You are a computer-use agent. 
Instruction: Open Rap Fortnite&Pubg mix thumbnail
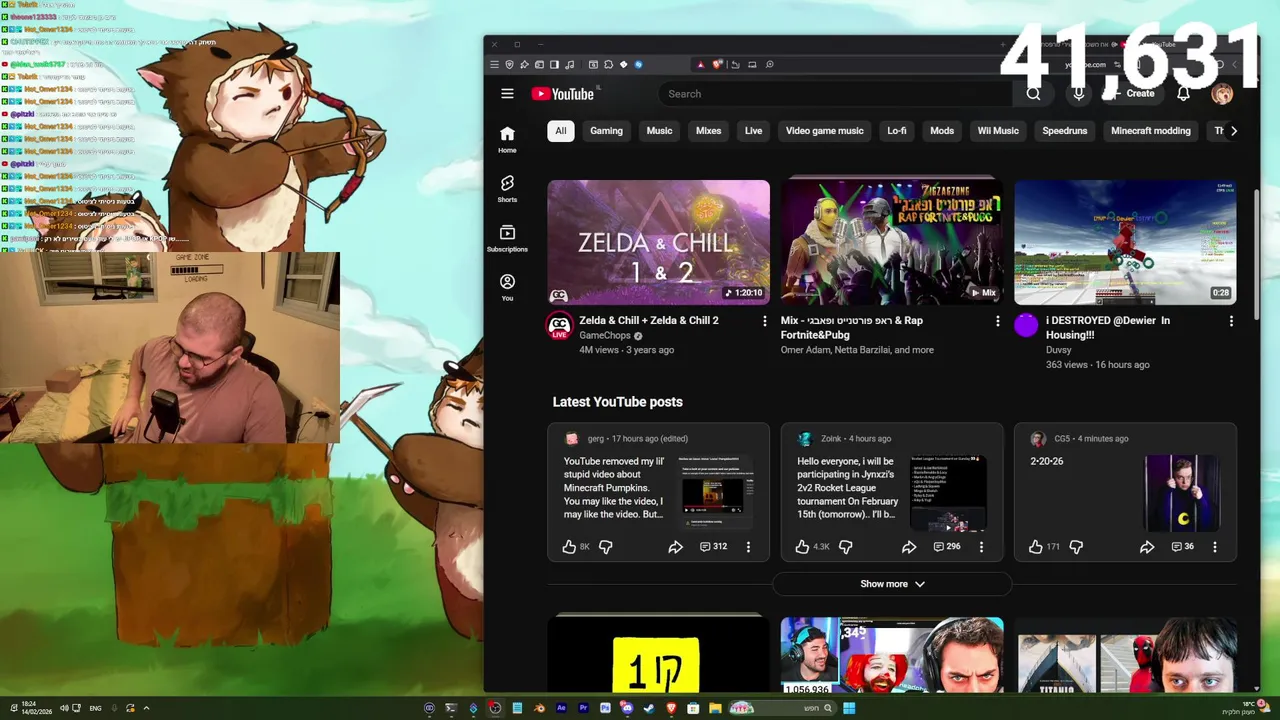(x=892, y=242)
